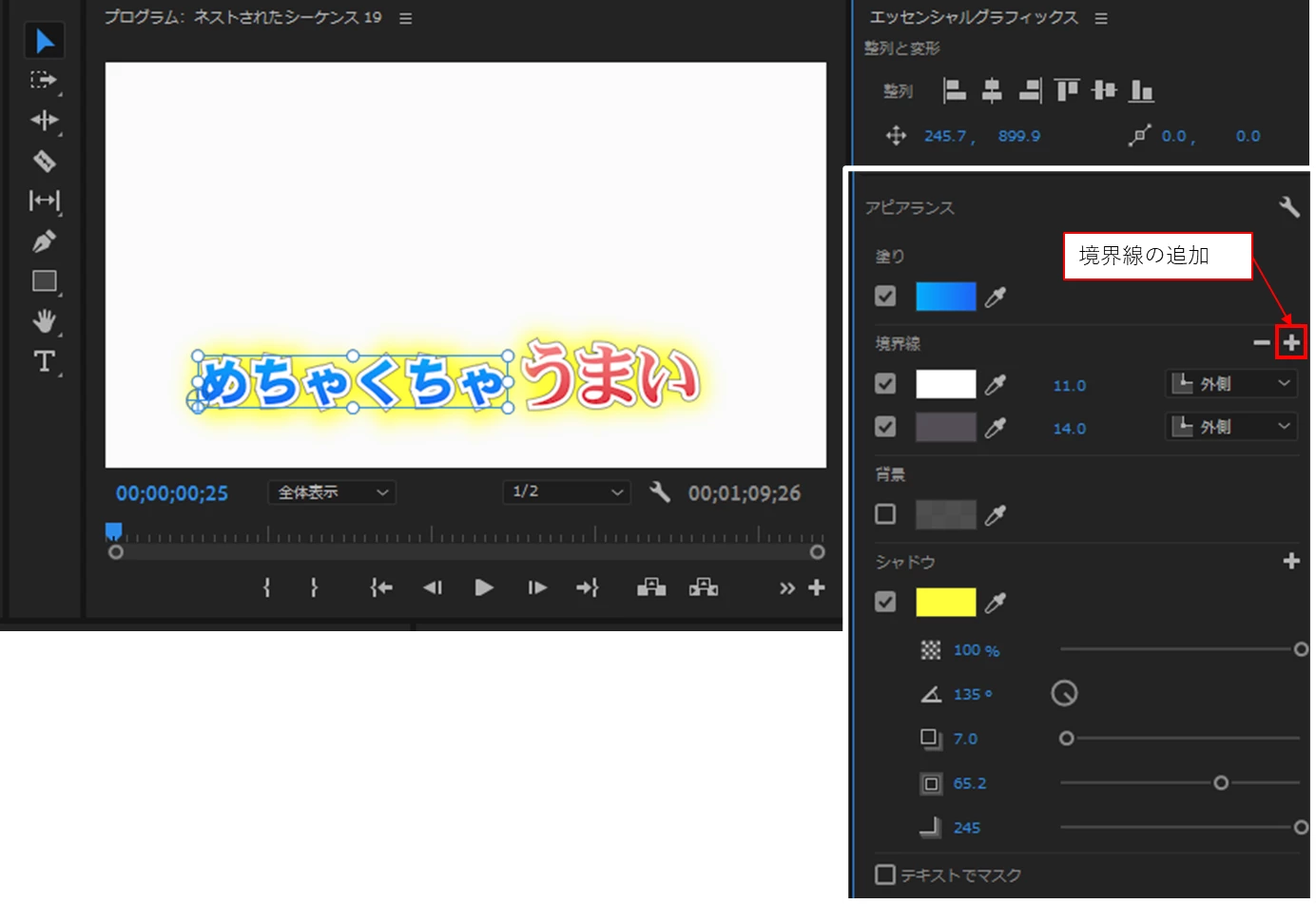Enable Mask with Text checkbox
This screenshot has width=1316, height=904.
pos(885,875)
